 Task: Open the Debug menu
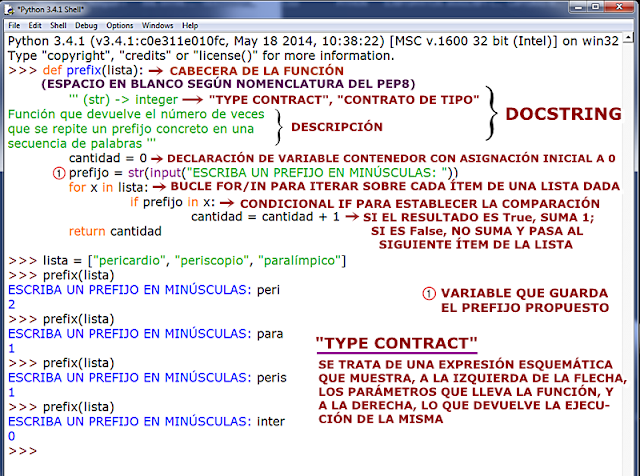point(86,25)
